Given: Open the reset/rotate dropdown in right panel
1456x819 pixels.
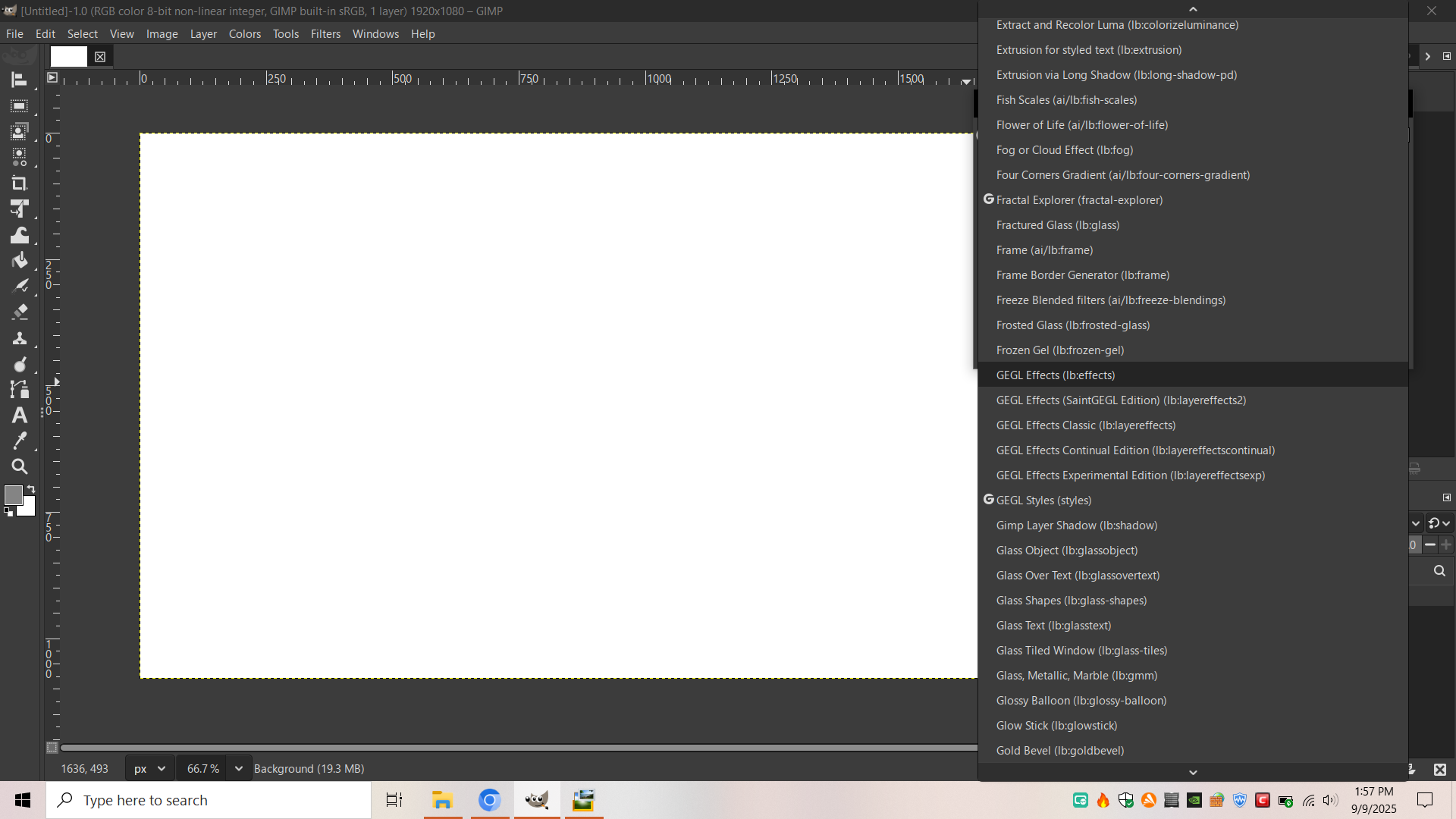Looking at the screenshot, I should [1439, 523].
